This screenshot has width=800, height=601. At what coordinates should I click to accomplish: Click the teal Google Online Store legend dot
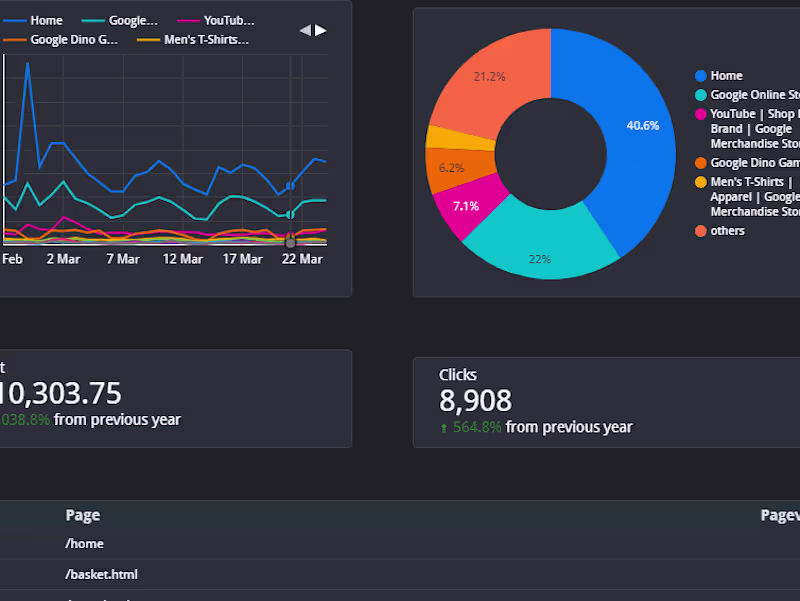701,95
